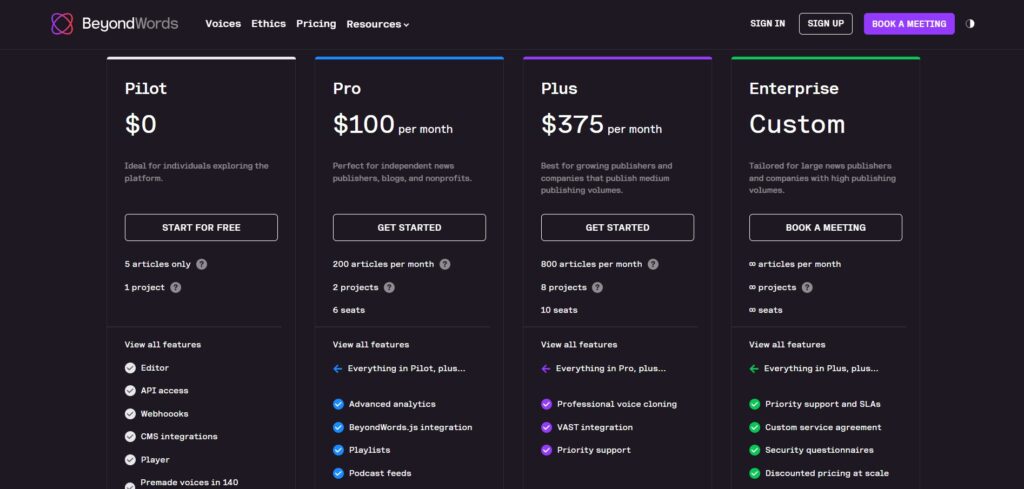Click the green arrow before Everything in Plus
This screenshot has height=489, width=1024.
click(x=754, y=369)
